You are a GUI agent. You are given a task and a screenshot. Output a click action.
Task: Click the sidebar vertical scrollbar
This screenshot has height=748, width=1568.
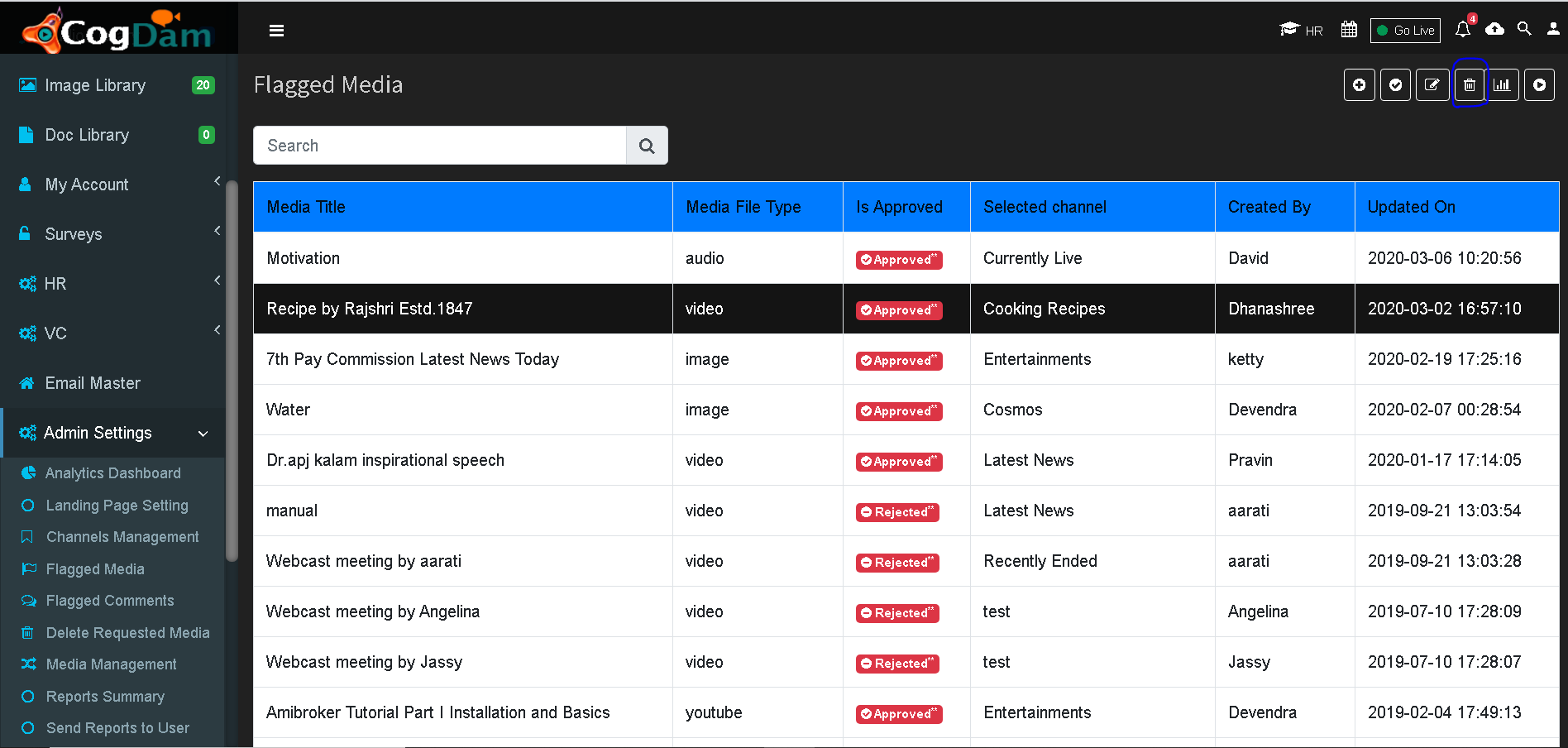tap(232, 371)
